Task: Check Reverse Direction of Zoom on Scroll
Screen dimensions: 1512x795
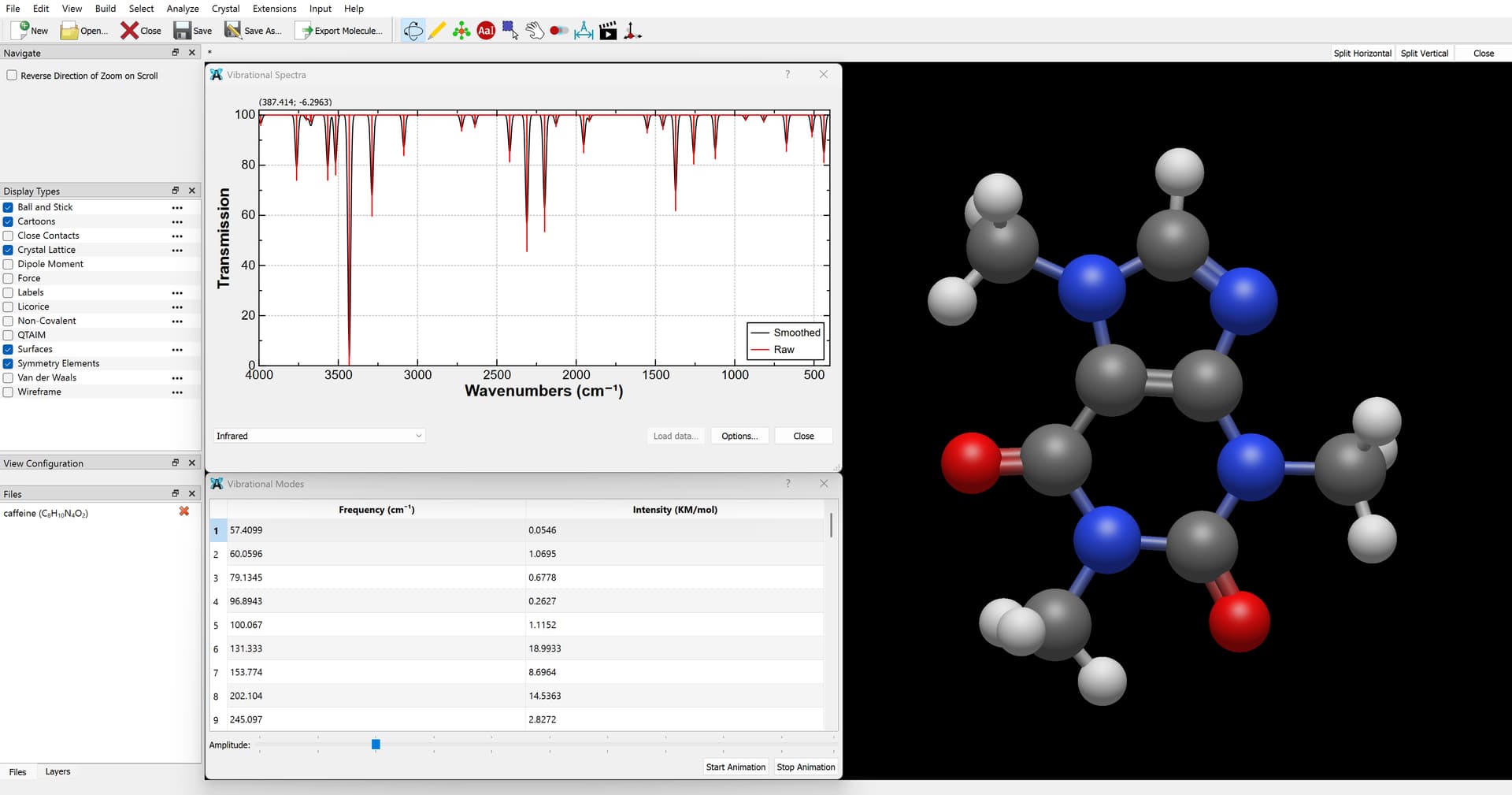Action: point(12,76)
